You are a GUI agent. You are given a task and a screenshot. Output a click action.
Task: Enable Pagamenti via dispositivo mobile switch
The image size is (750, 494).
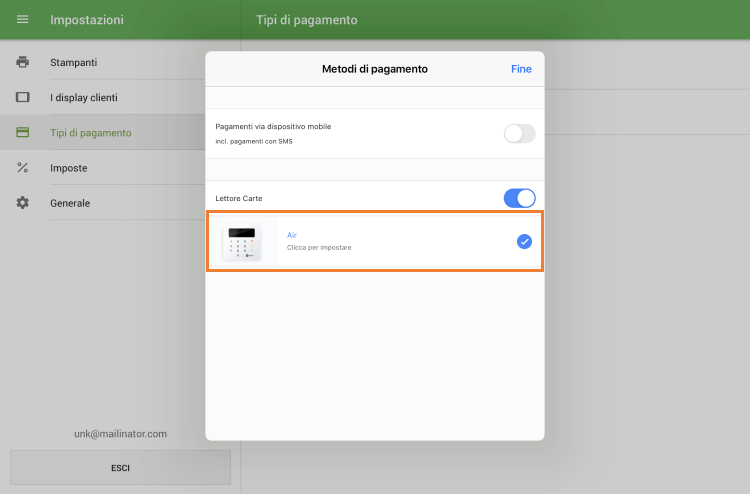519,133
